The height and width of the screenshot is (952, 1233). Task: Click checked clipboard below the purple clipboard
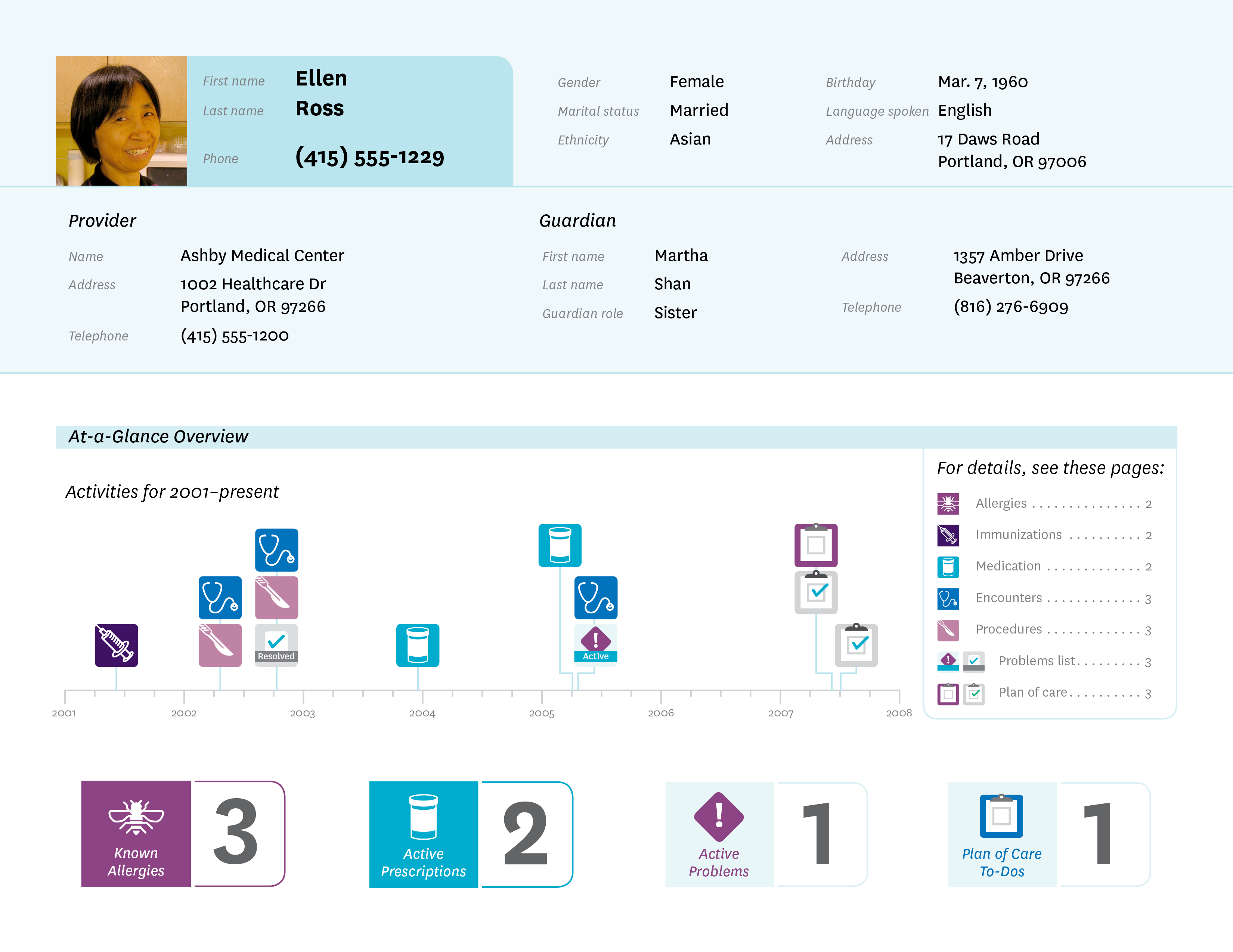(x=816, y=592)
